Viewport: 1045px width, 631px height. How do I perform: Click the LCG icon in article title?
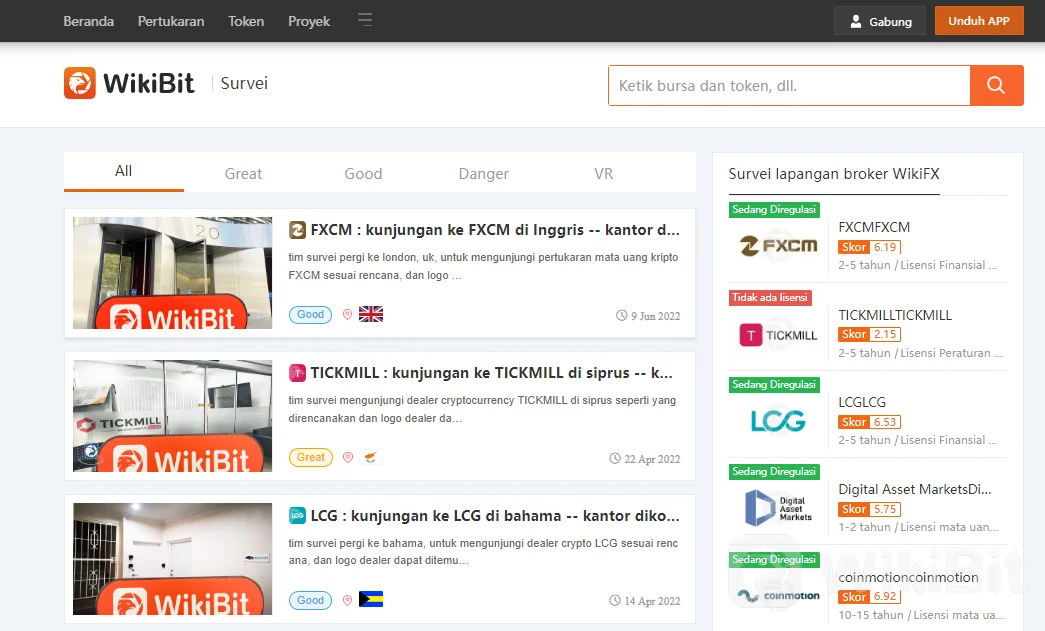[297, 516]
